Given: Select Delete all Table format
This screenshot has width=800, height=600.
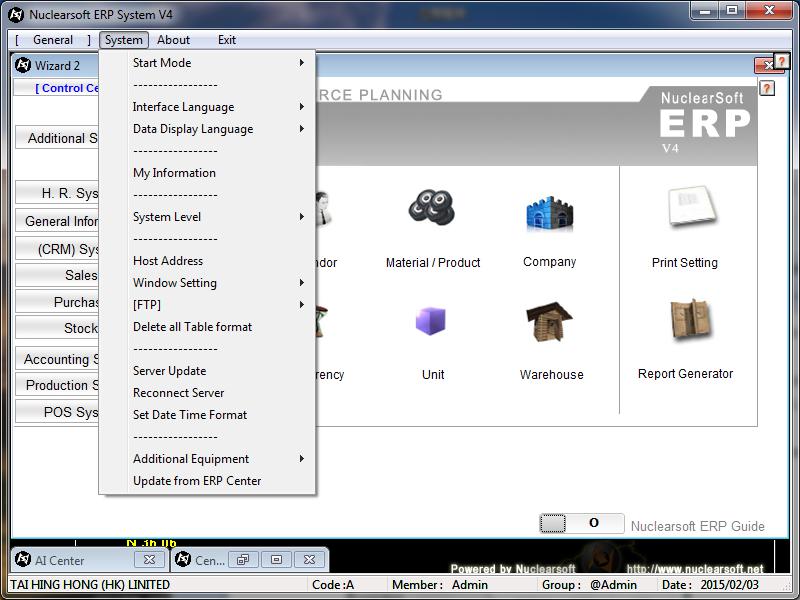Looking at the screenshot, I should point(207,327).
